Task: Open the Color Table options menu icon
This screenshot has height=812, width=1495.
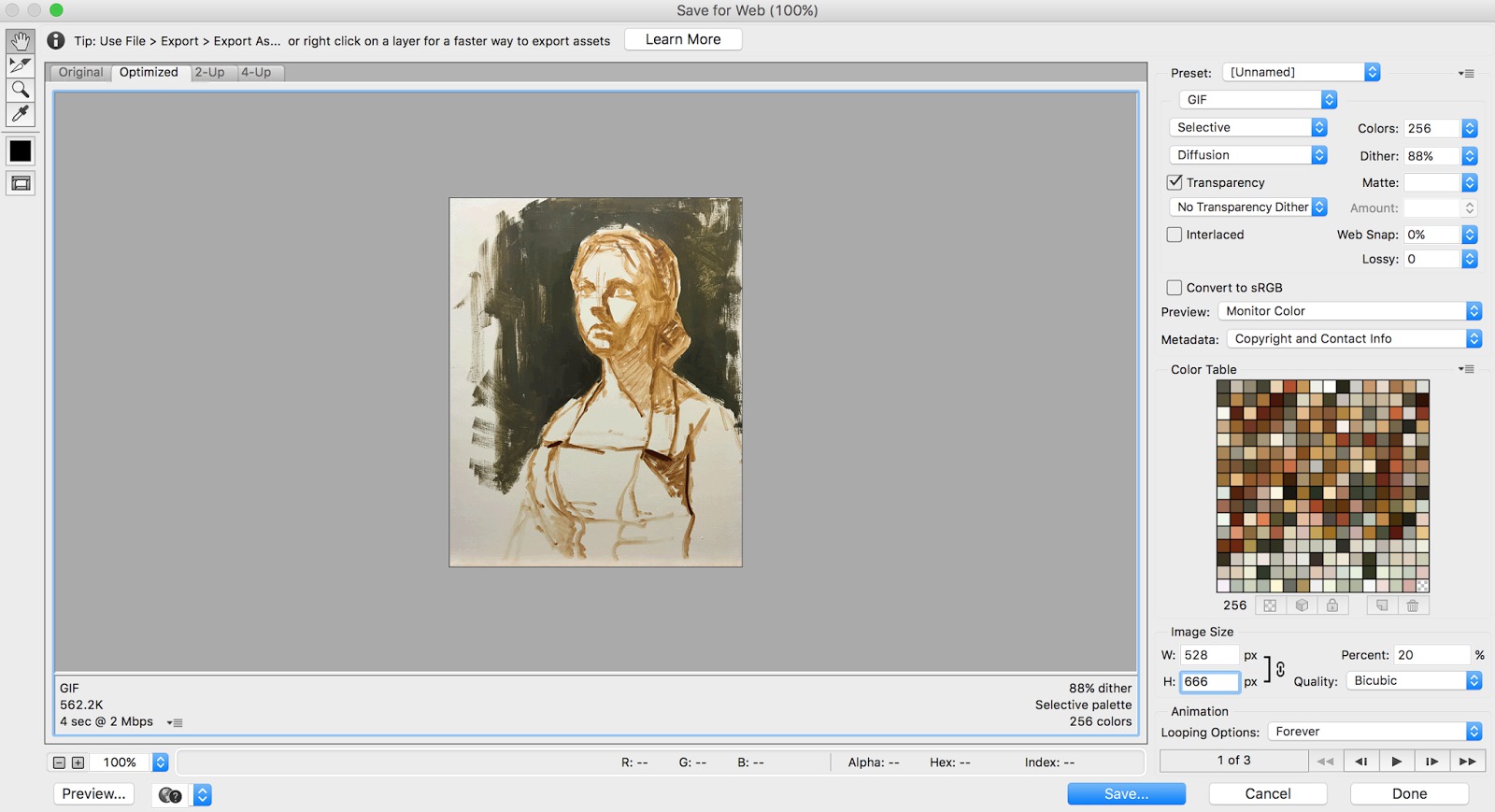Action: click(x=1466, y=369)
